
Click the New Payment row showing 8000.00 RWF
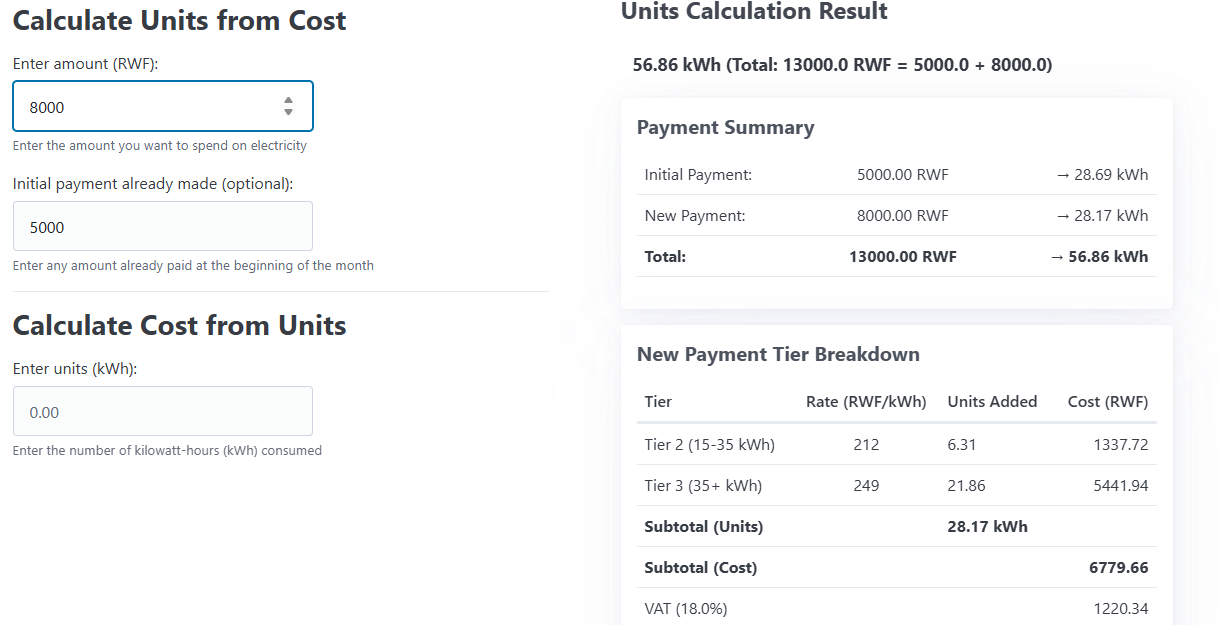tap(895, 215)
